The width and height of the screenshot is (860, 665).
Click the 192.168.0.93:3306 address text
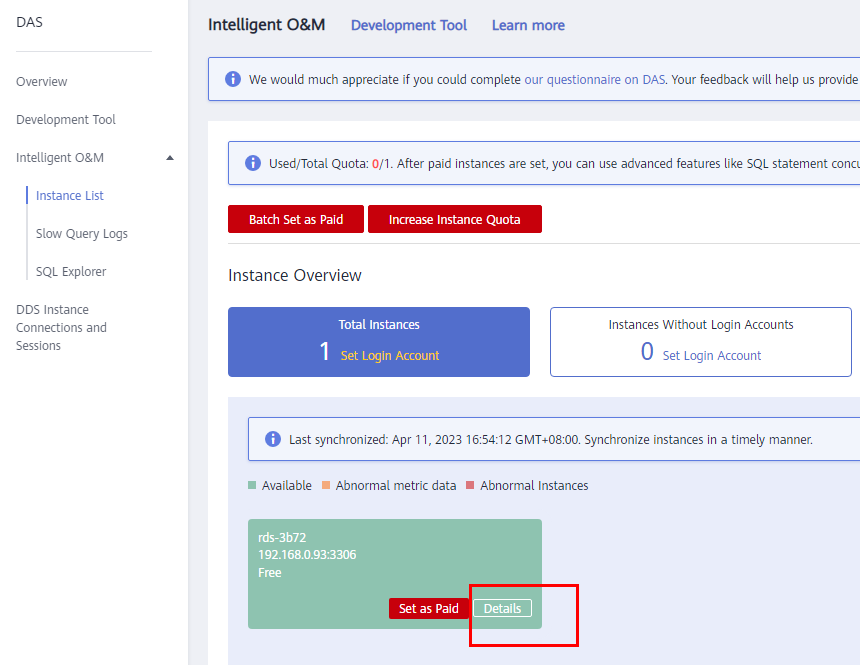[307, 555]
